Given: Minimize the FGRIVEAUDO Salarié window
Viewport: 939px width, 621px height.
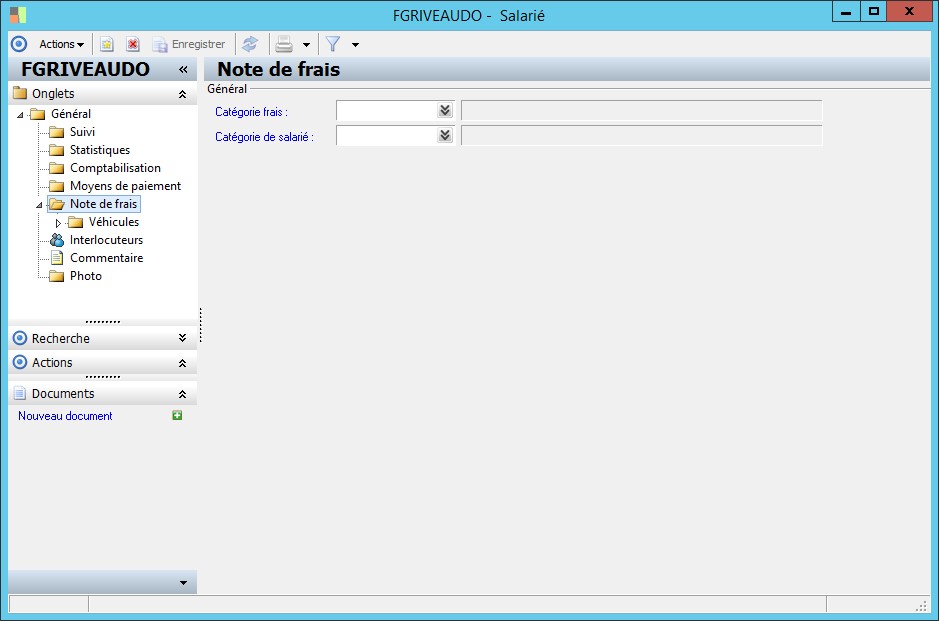Looking at the screenshot, I should pyautogui.click(x=846, y=11).
